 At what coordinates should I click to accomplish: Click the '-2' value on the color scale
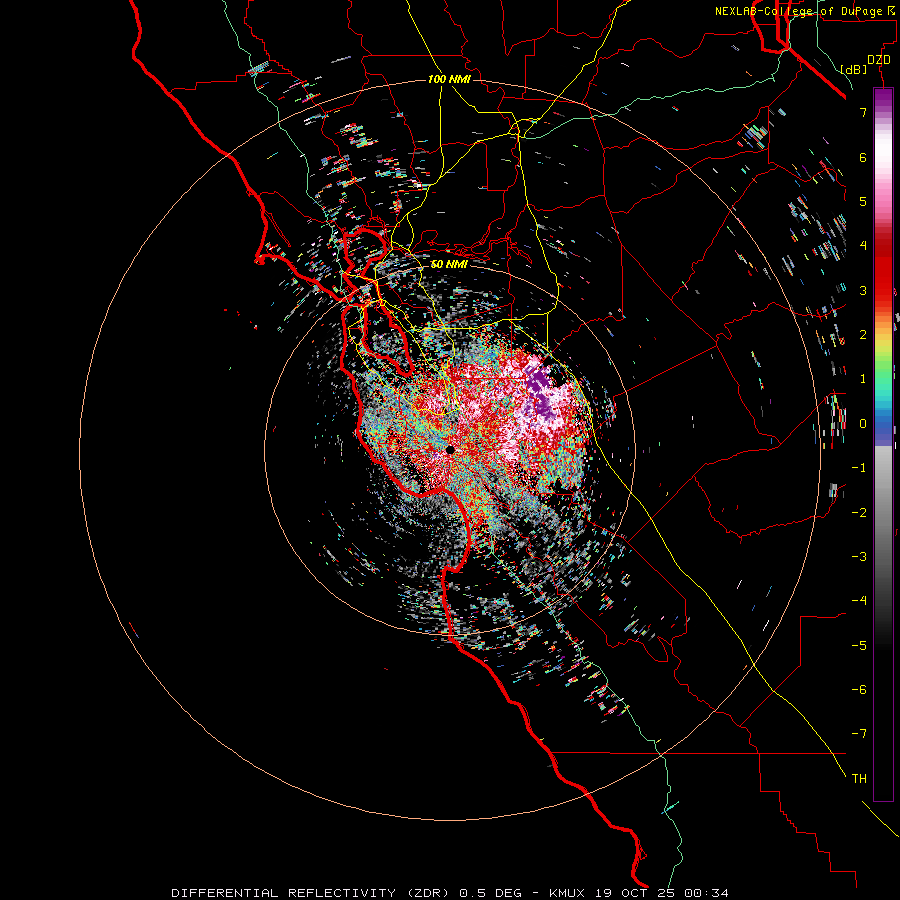(859, 513)
